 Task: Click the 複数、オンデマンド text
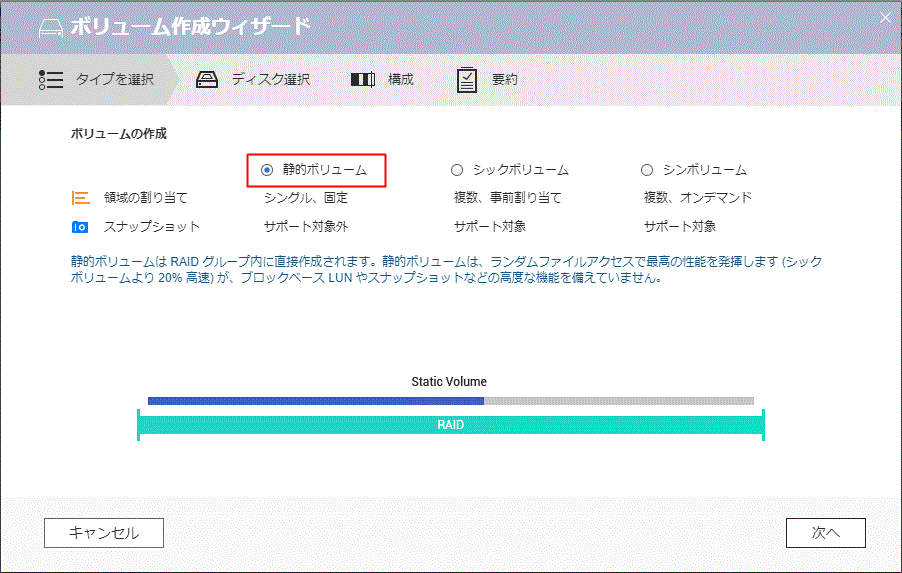point(698,198)
